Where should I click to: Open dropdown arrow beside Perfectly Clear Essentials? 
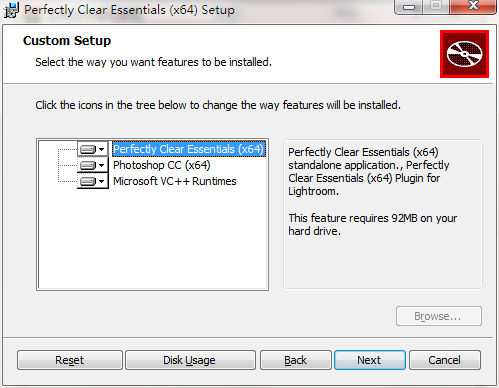pos(102,149)
